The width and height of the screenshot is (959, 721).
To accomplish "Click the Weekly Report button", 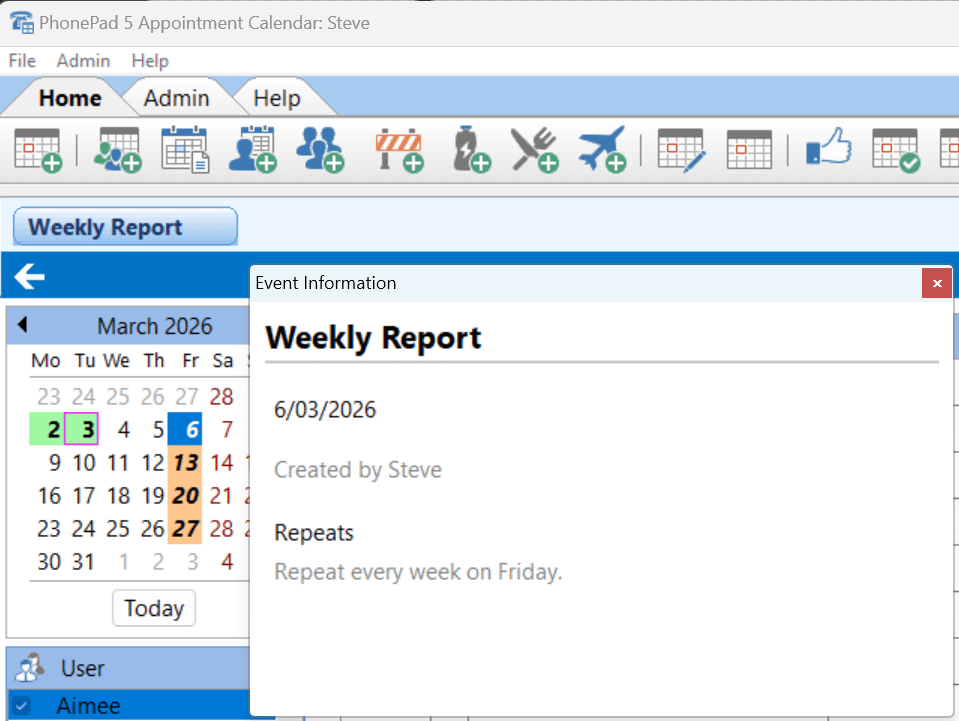I will [125, 226].
